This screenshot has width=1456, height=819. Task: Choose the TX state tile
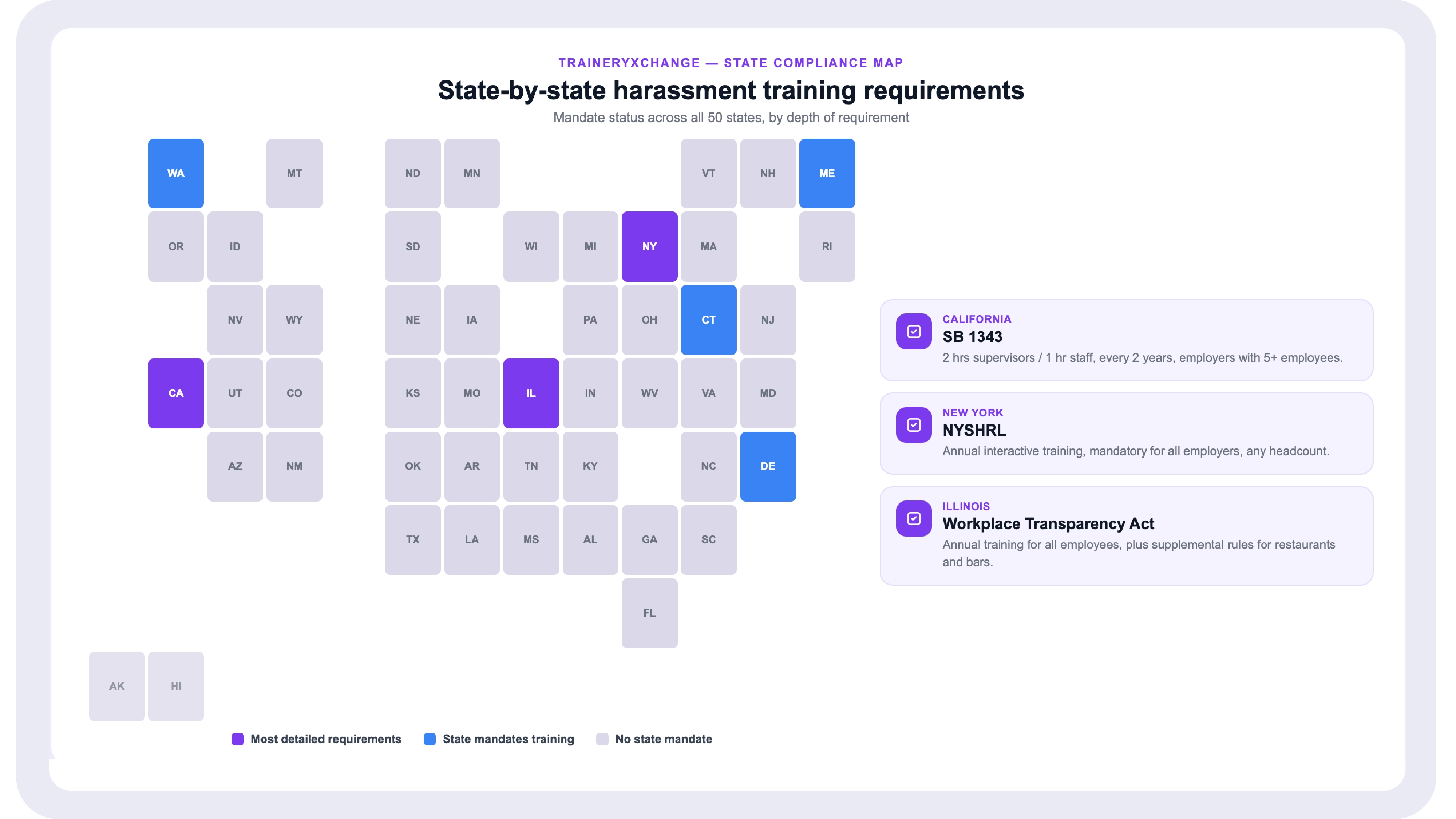[413, 540]
